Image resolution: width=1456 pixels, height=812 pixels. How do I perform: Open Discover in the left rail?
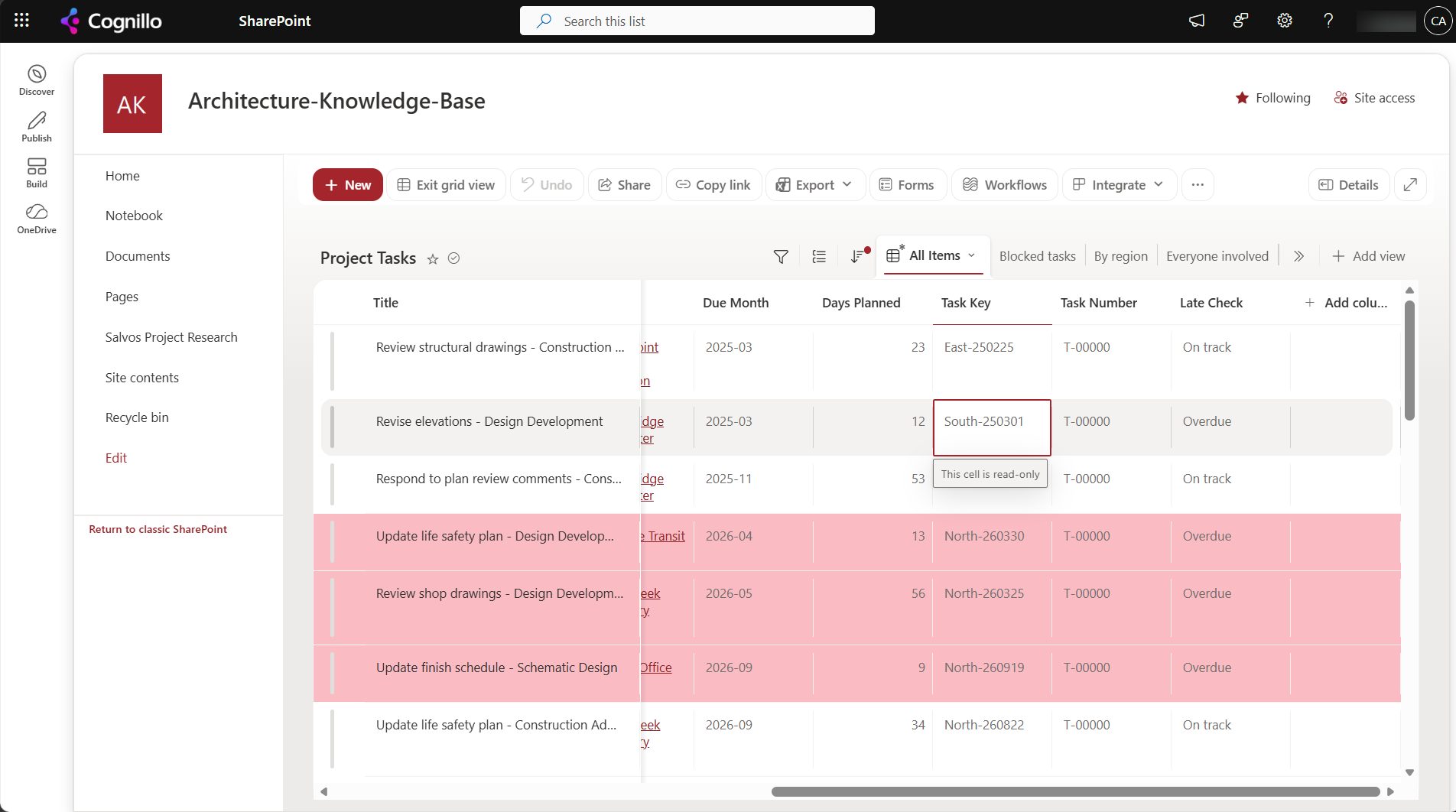37,80
